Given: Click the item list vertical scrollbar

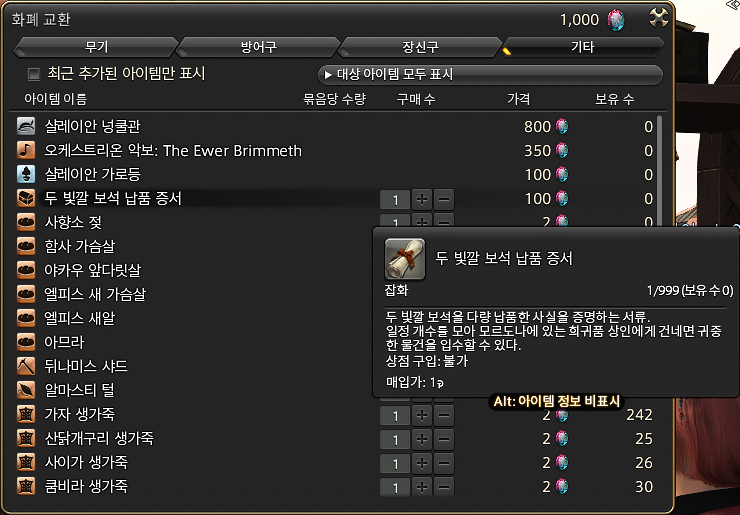Looking at the screenshot, I should pos(659,170).
